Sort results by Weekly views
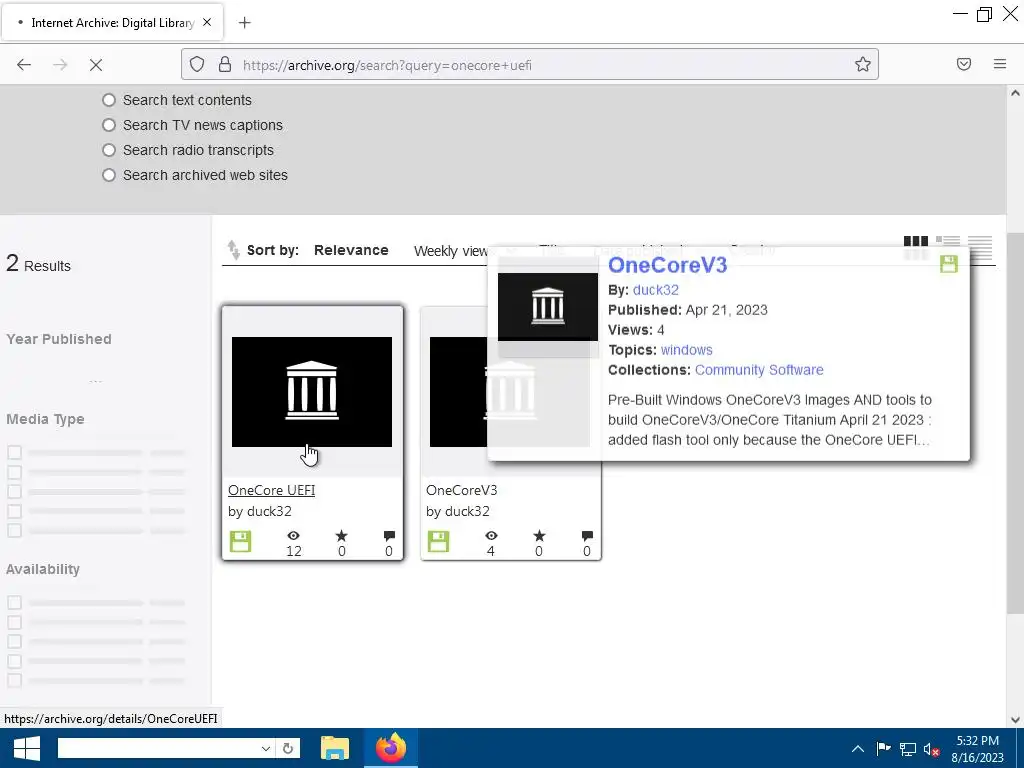Screen dimensions: 1024x768 tap(451, 251)
